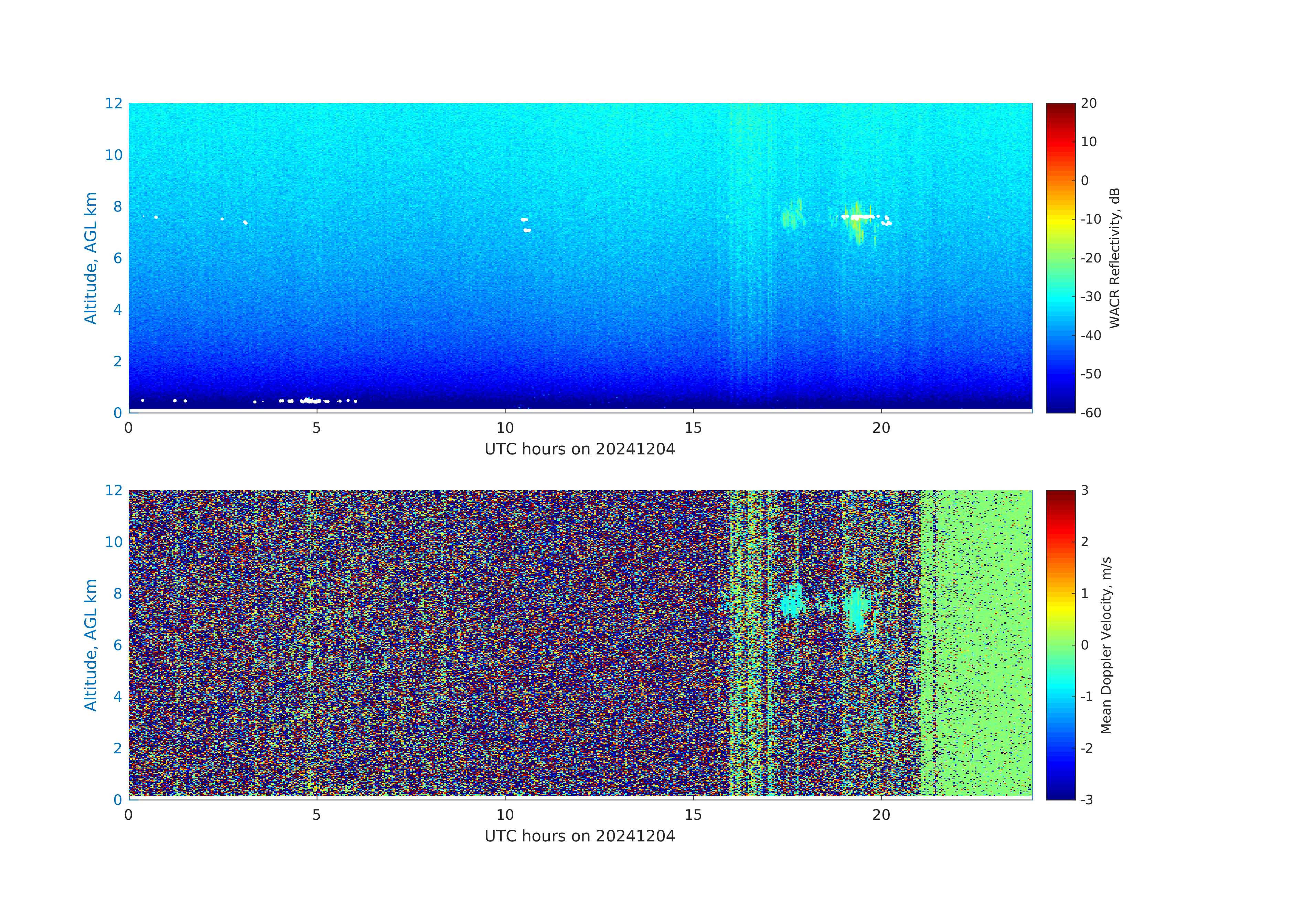Click the top plot's x-axis title
Viewport: 1316px width, 903px height.
(x=579, y=449)
